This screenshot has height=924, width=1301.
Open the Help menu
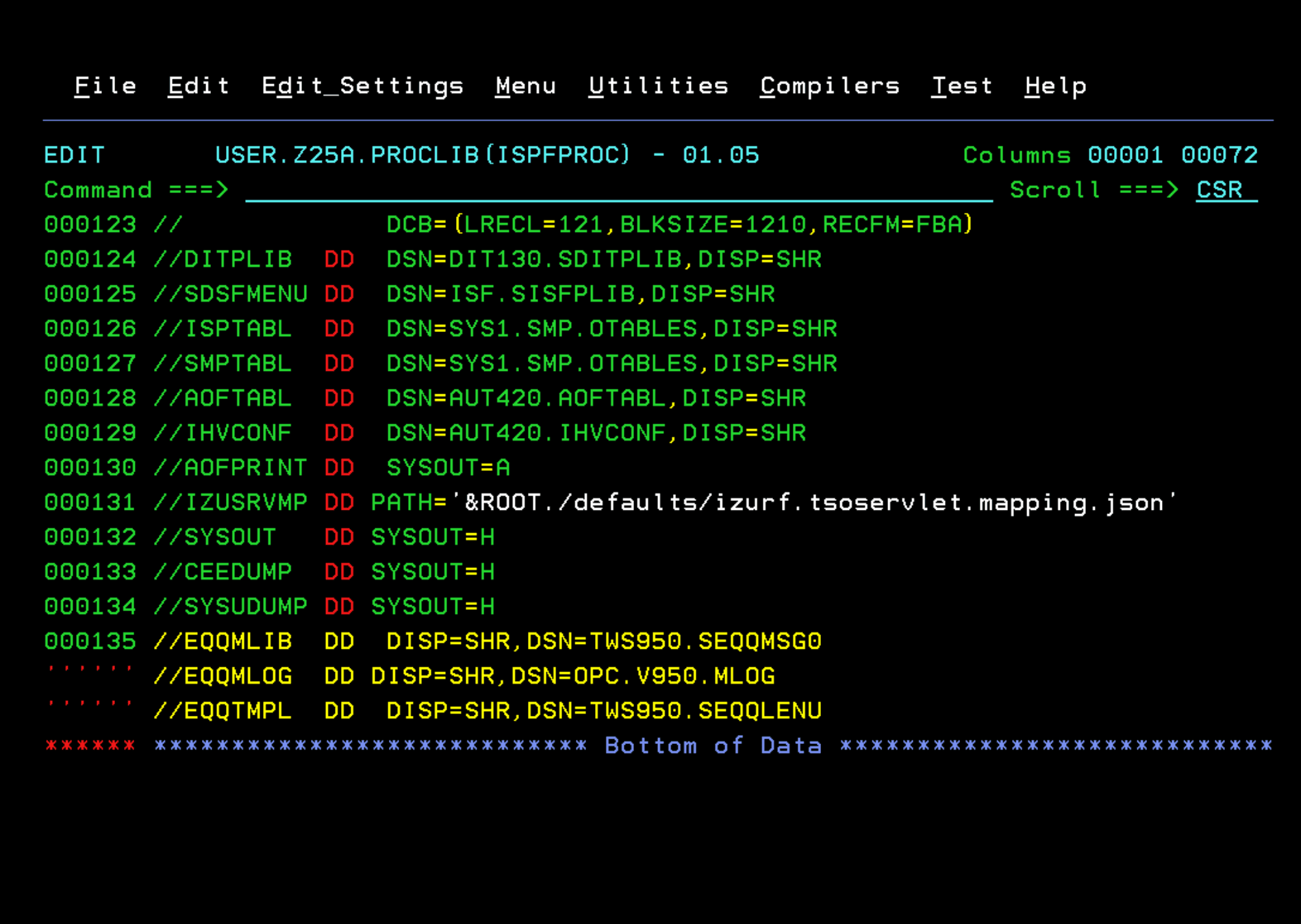coord(1055,85)
